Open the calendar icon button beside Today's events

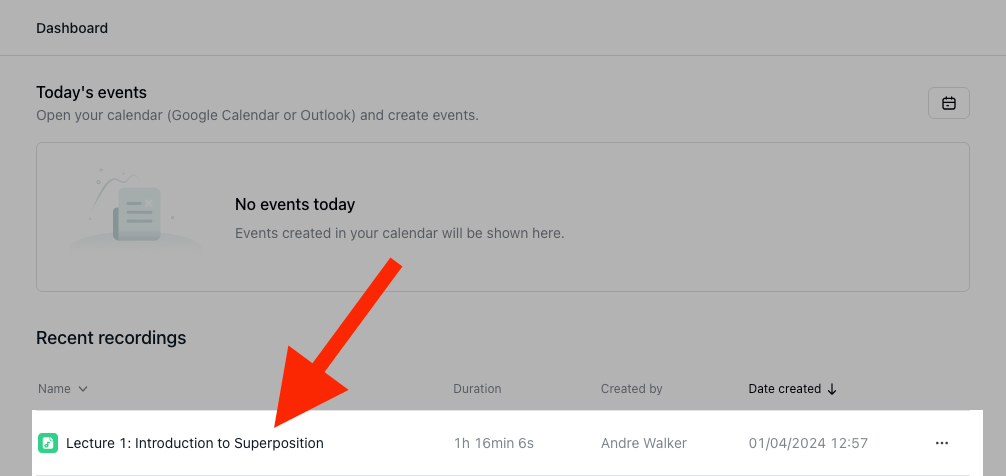coord(948,103)
